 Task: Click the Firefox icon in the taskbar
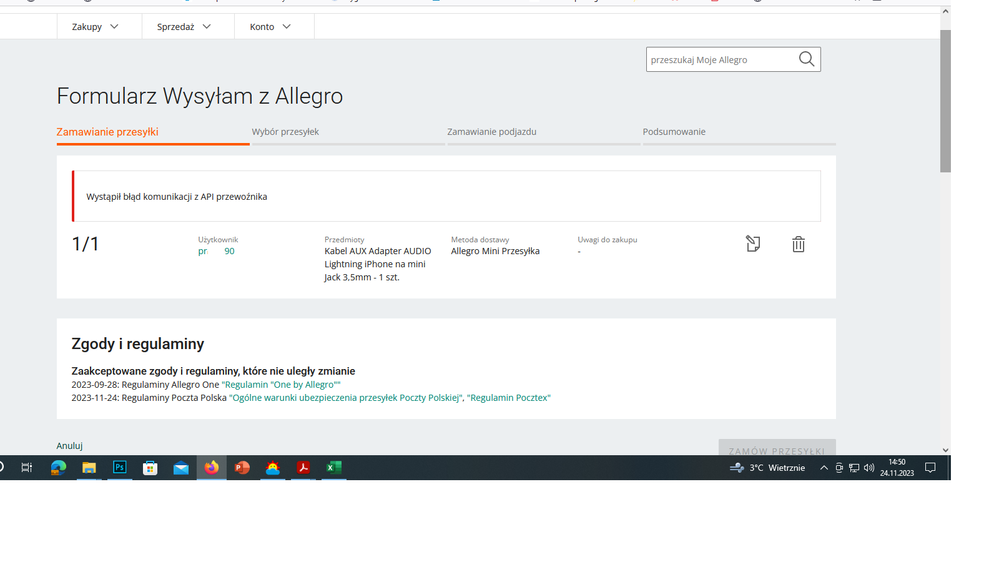(x=212, y=468)
